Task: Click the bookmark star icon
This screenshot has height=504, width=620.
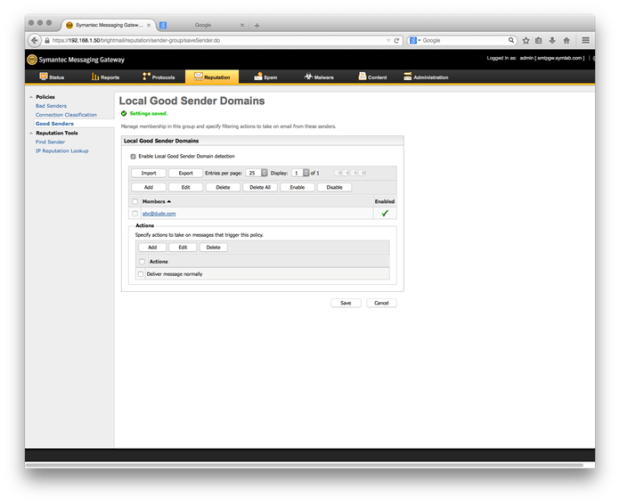Action: click(526, 41)
